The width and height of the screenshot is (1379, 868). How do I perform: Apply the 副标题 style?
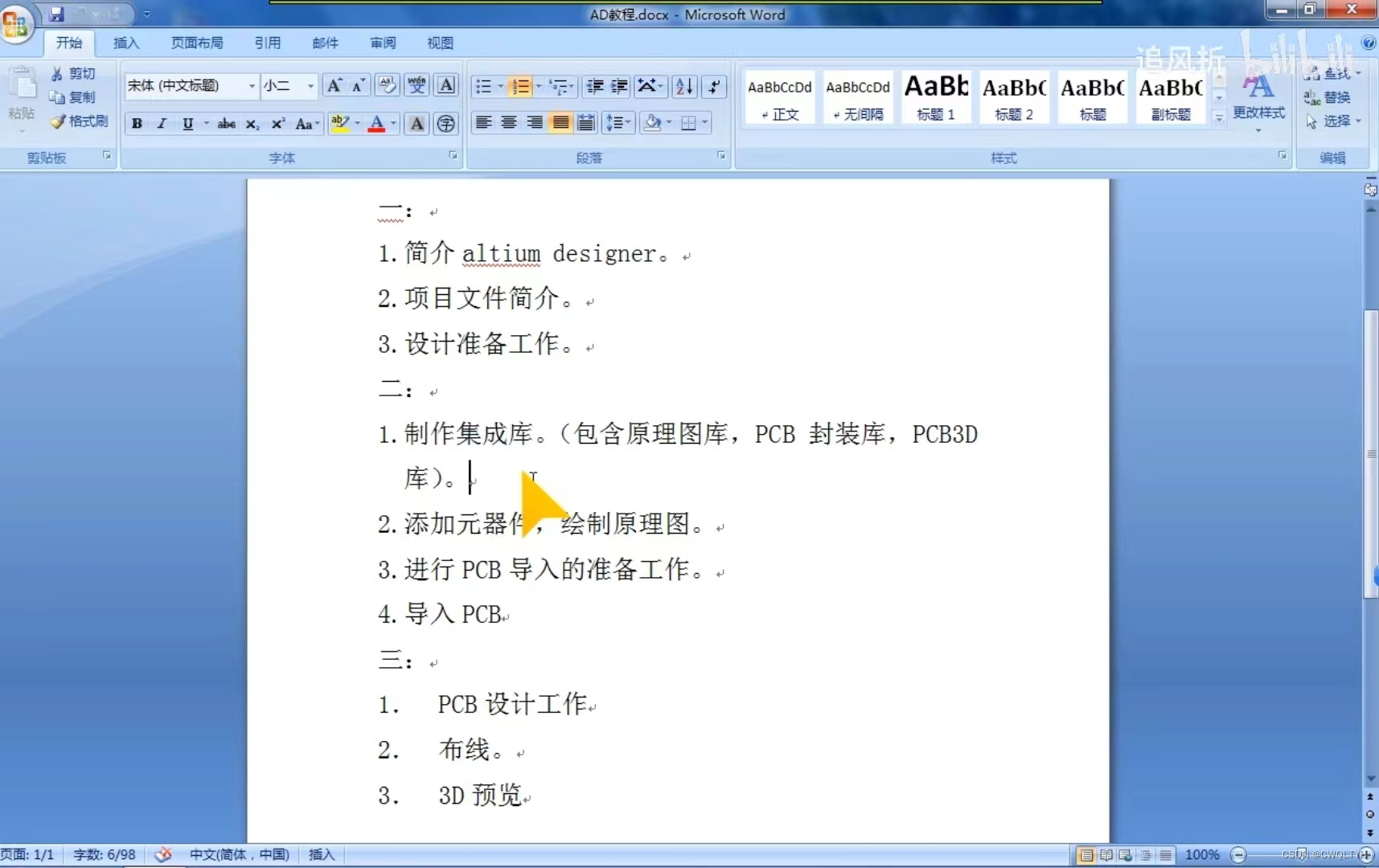click(x=1171, y=97)
